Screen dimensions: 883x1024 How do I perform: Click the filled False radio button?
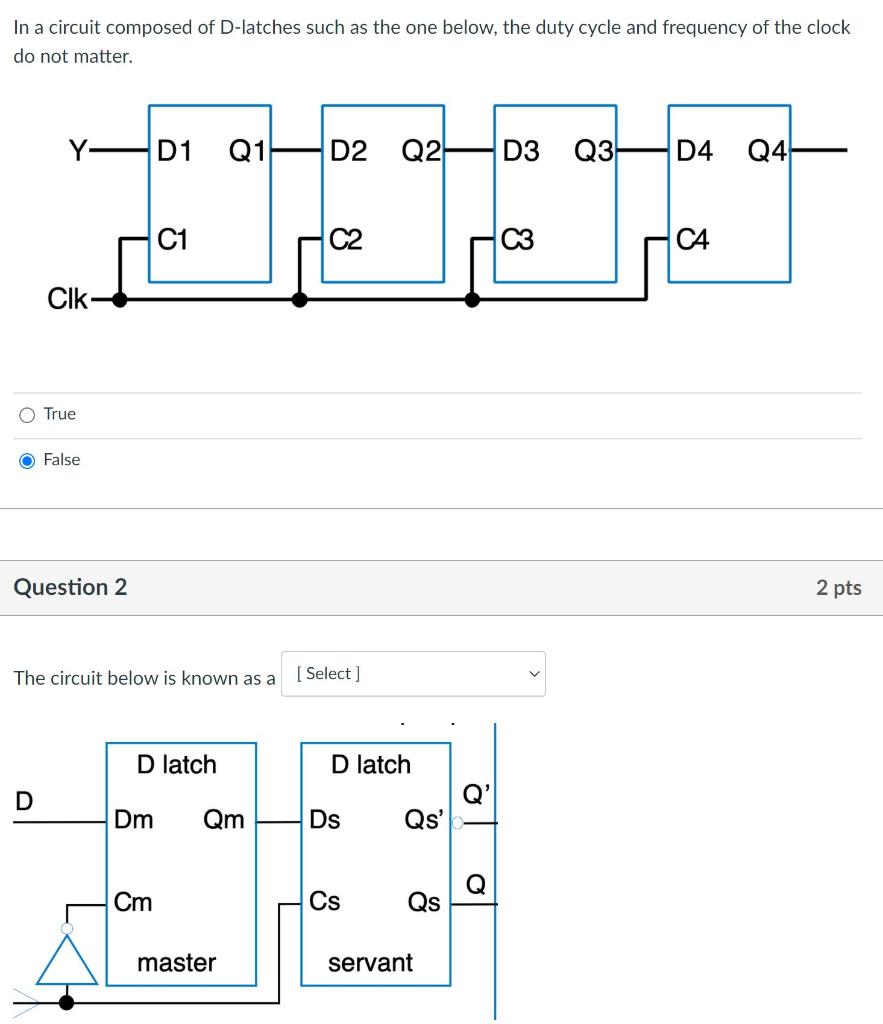(x=25, y=460)
